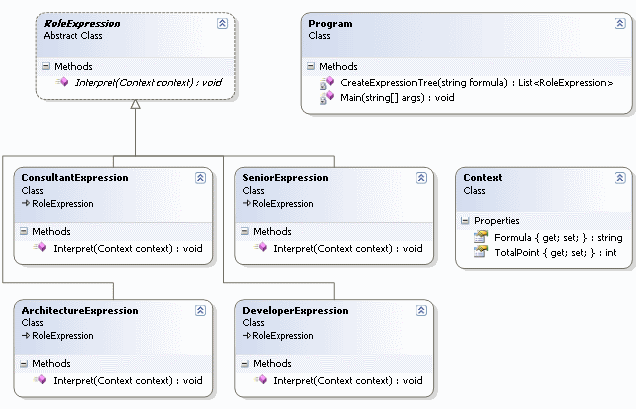Collapse the SeniorExpression class chevron
636x409 pixels.
point(421,177)
